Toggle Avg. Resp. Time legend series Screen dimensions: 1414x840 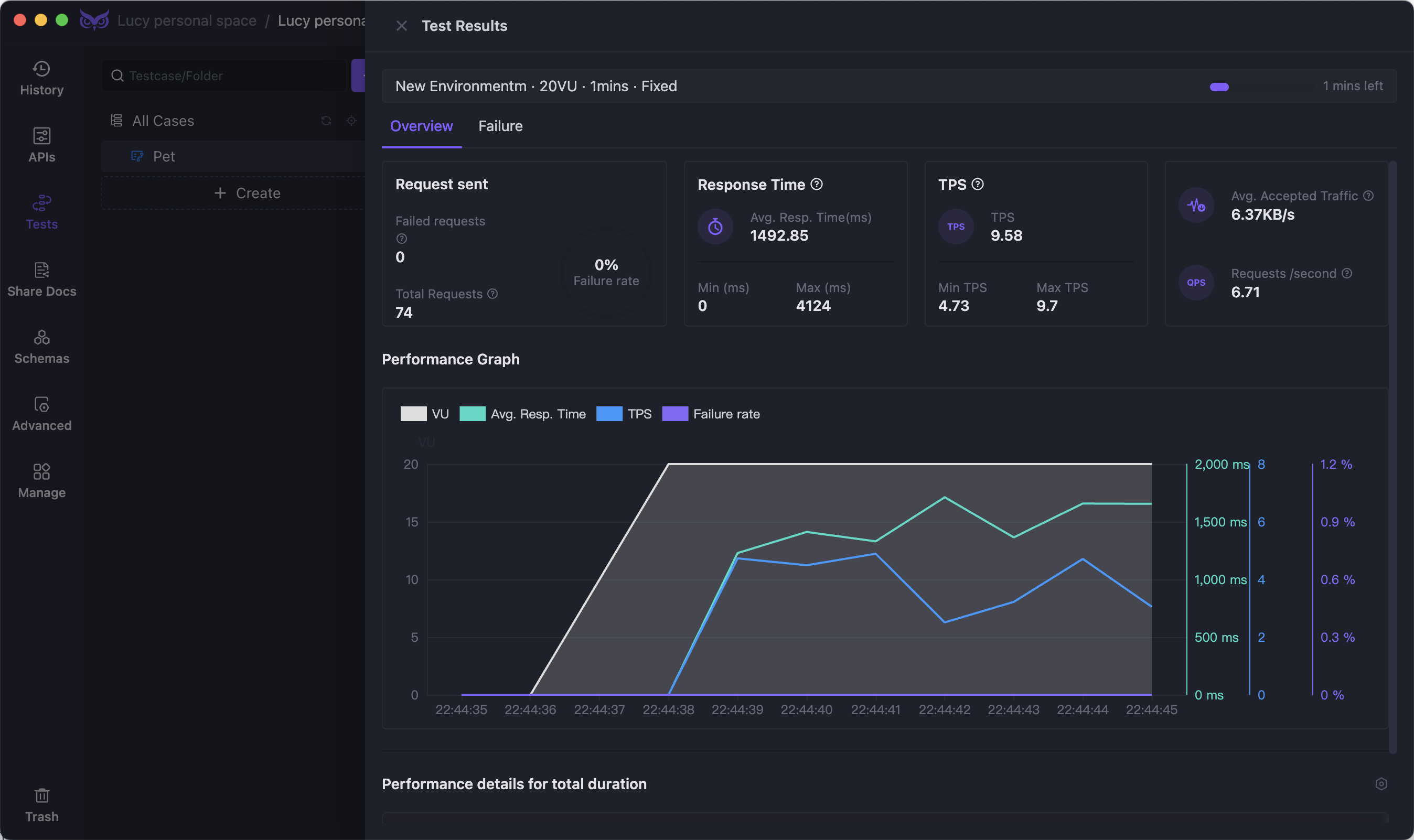pyautogui.click(x=522, y=414)
